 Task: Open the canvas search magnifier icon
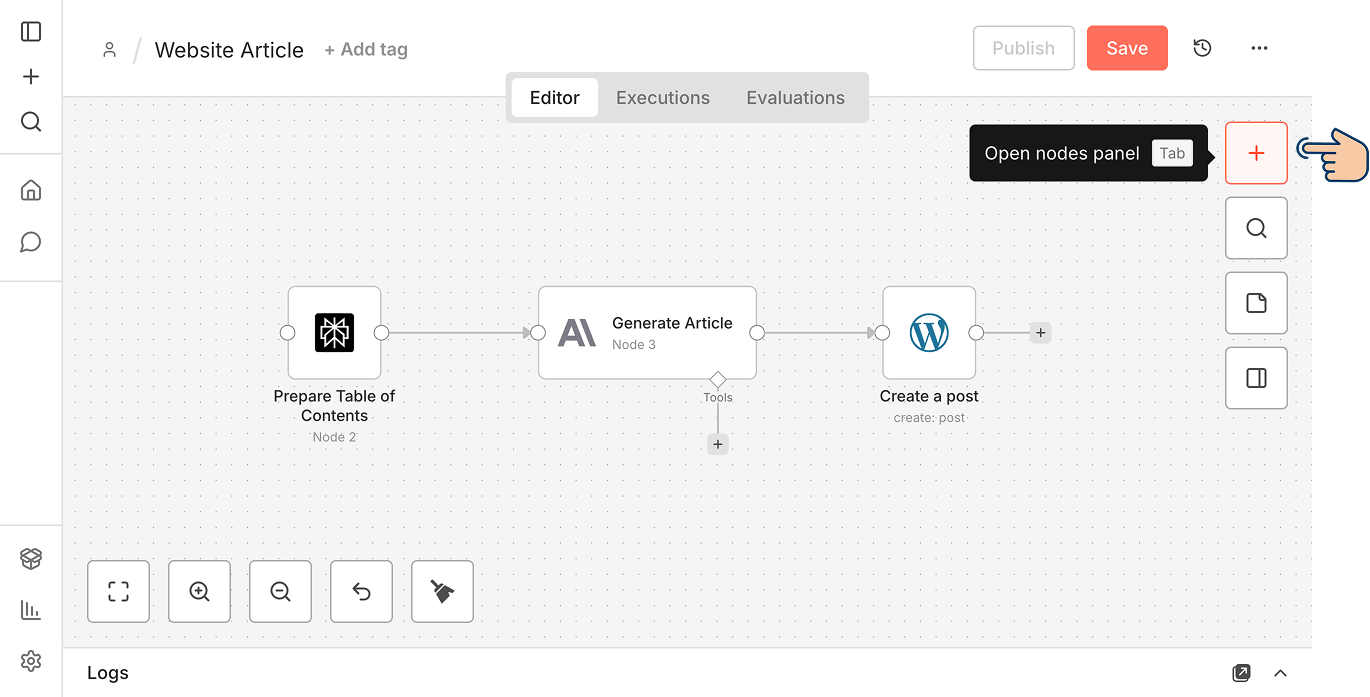pos(1256,227)
